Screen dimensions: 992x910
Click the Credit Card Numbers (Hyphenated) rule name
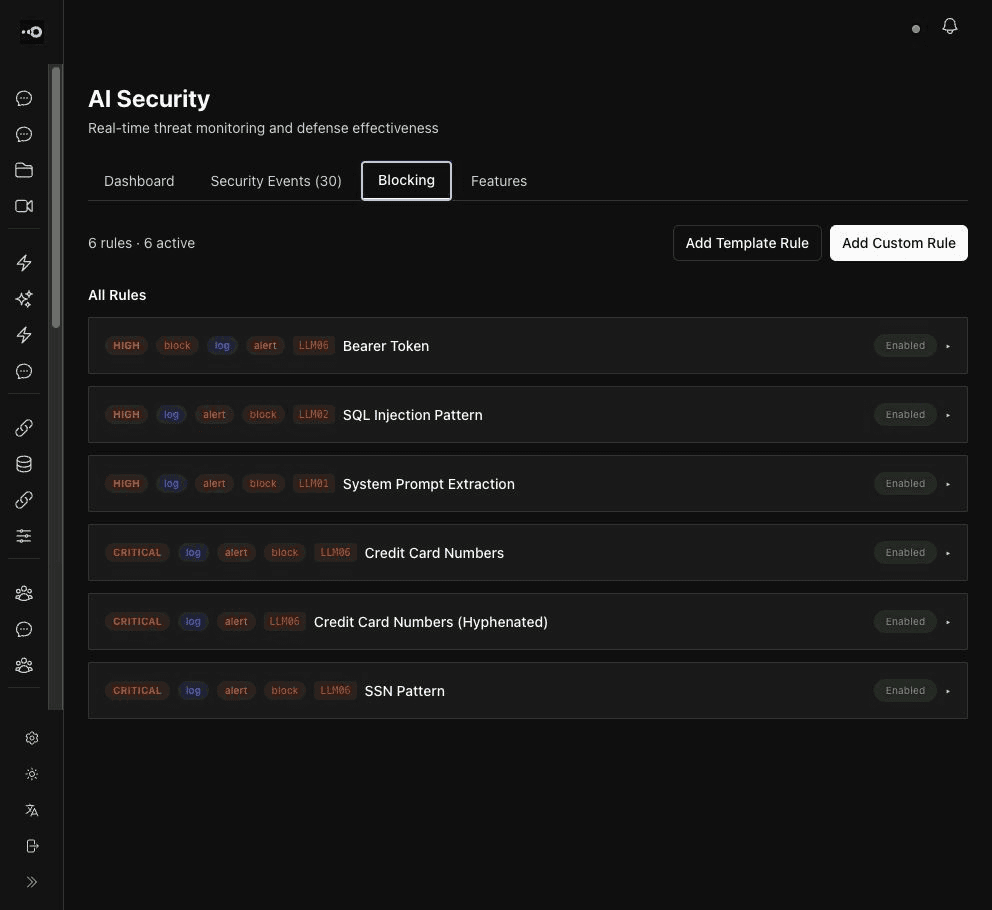(431, 622)
